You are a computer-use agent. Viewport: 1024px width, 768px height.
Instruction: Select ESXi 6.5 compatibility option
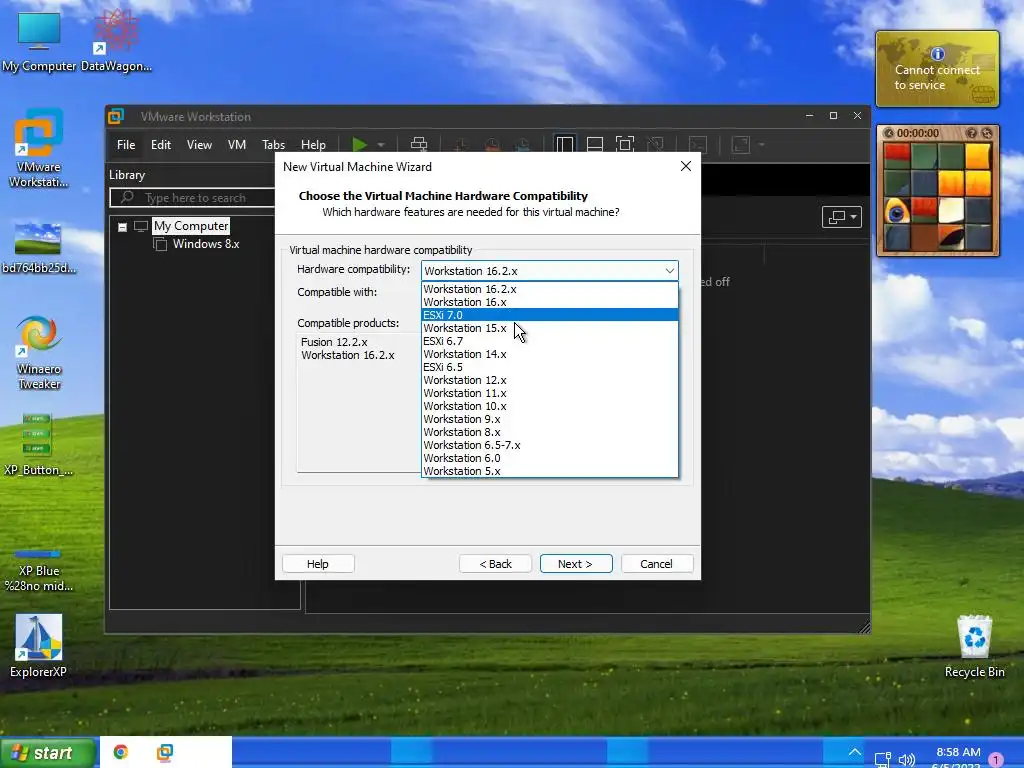tap(550, 367)
